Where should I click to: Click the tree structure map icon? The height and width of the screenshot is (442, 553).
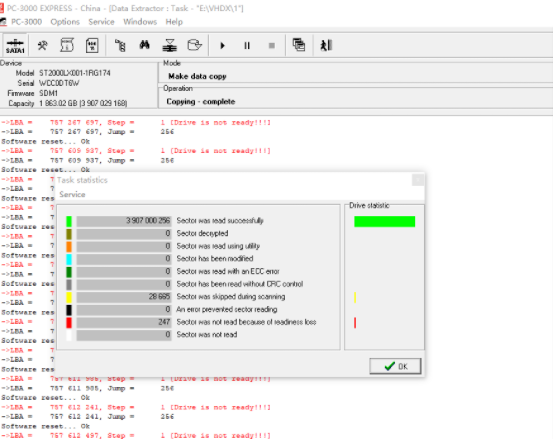point(120,46)
